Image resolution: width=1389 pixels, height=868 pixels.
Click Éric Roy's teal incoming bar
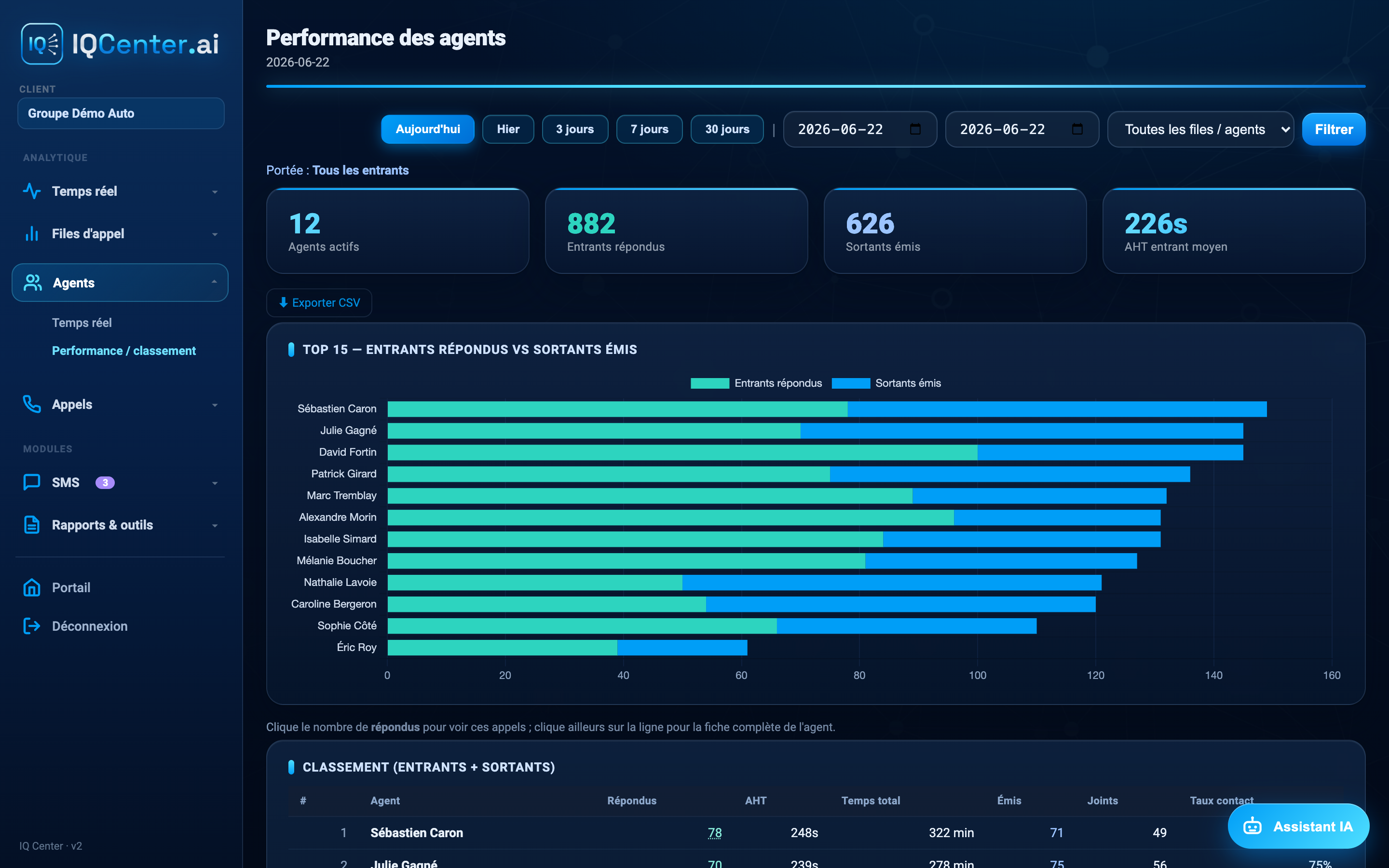pos(502,648)
